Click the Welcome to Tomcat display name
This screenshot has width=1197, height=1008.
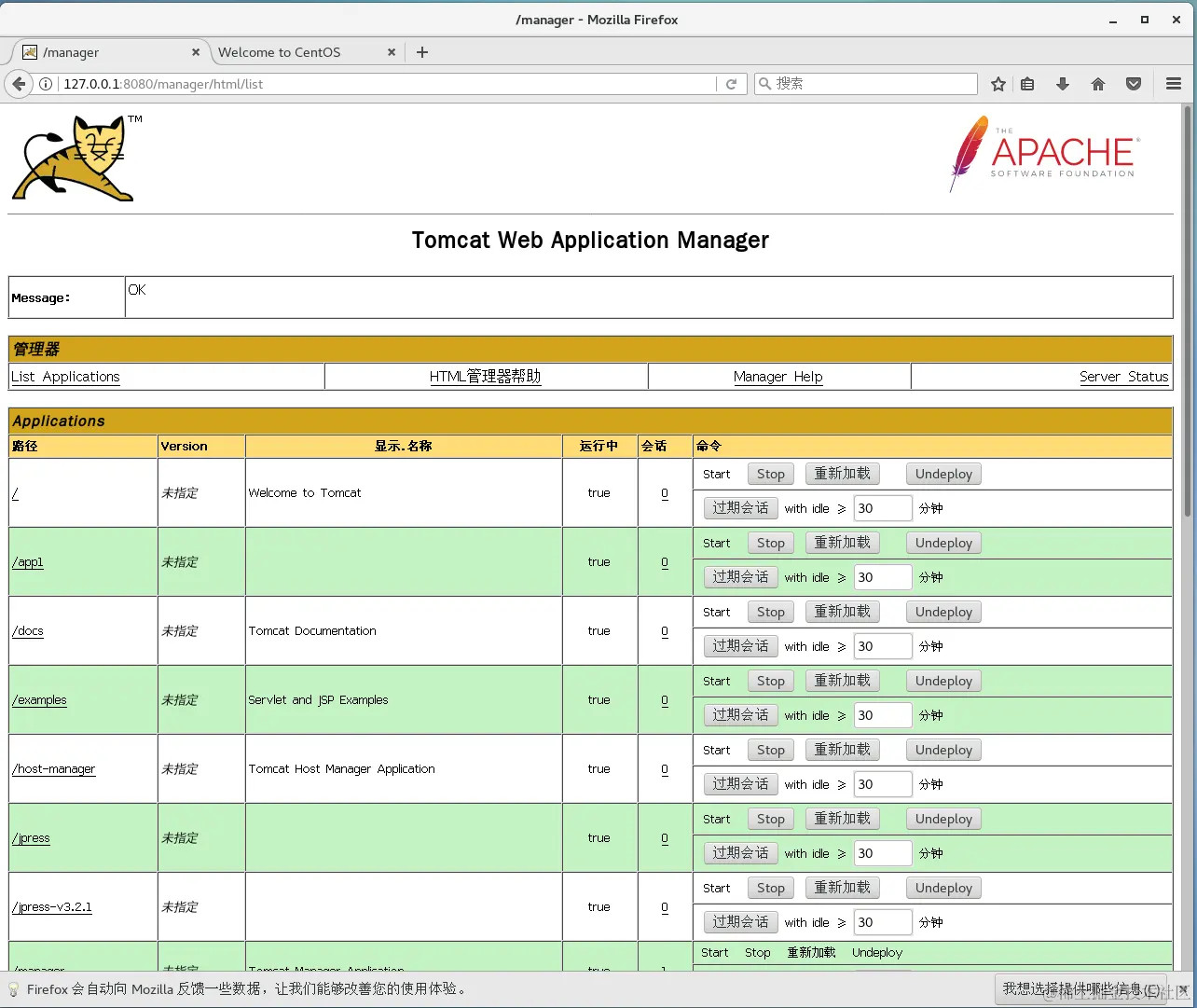tap(305, 493)
